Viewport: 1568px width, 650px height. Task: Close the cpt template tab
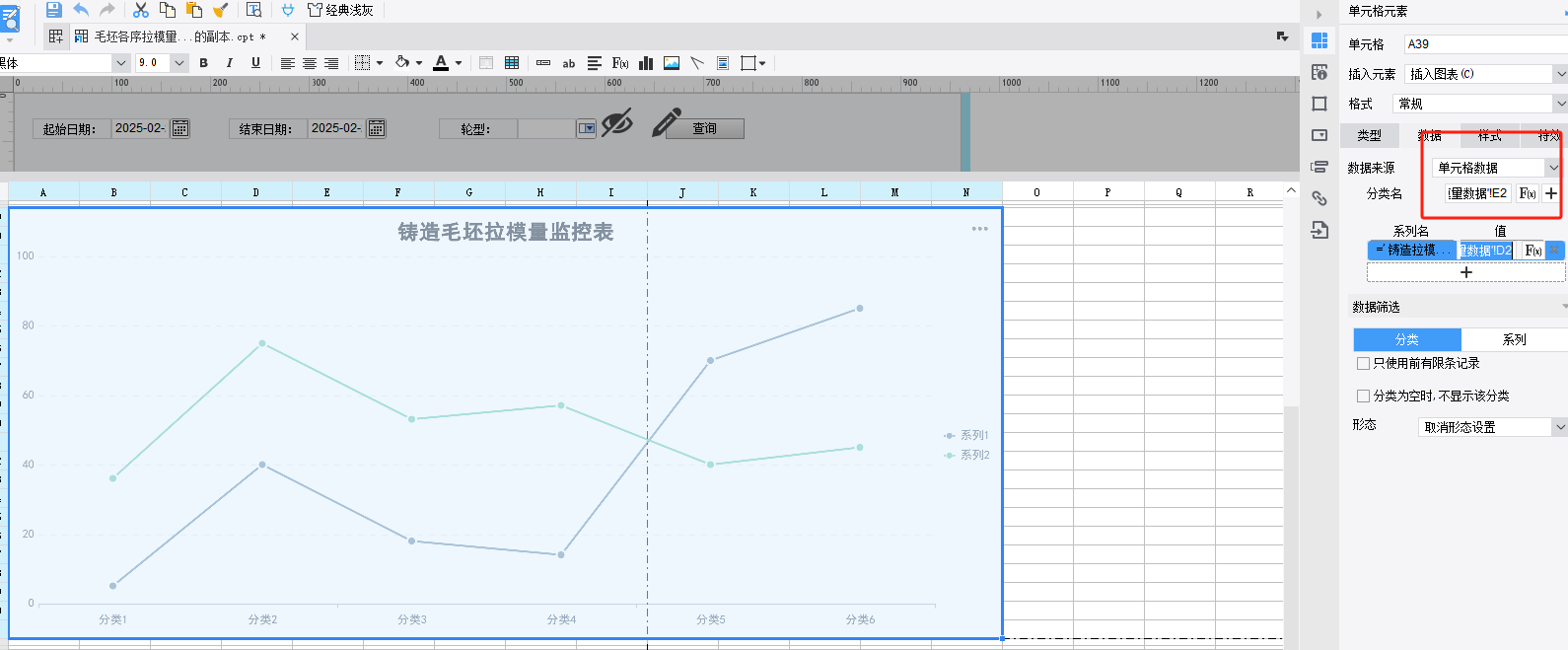pyautogui.click(x=294, y=36)
